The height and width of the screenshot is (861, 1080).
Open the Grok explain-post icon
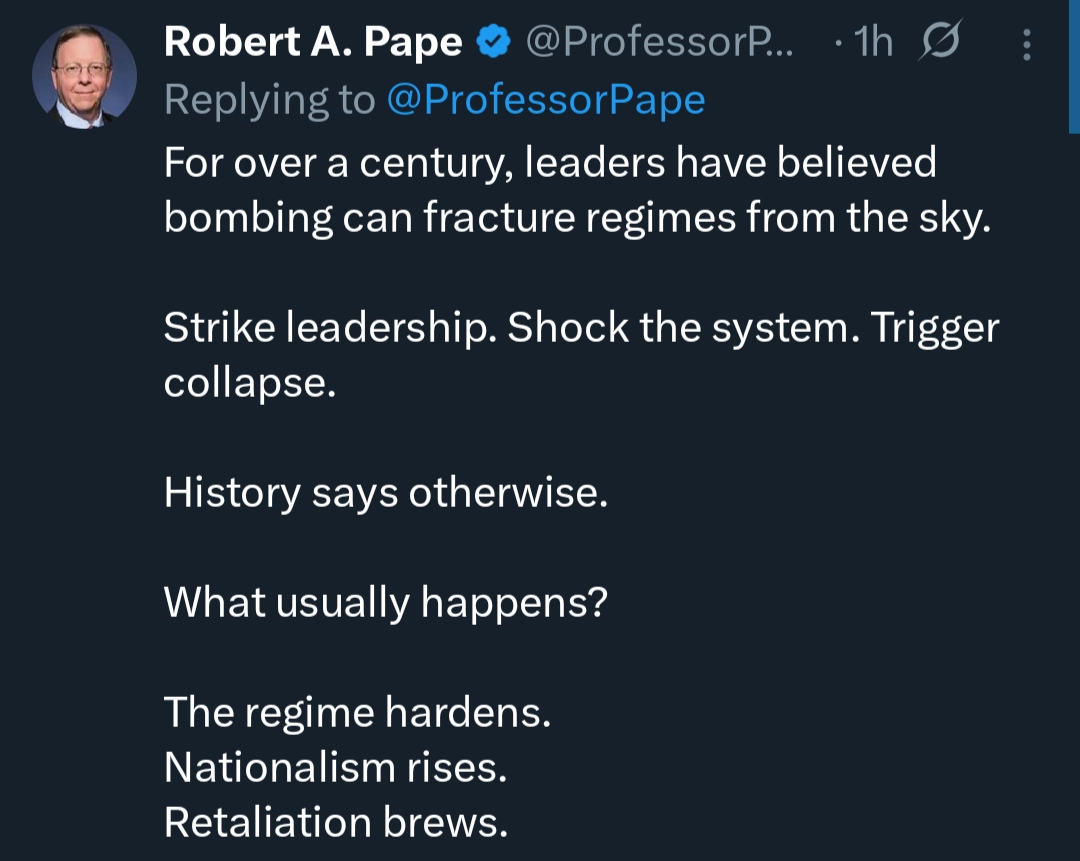click(936, 43)
